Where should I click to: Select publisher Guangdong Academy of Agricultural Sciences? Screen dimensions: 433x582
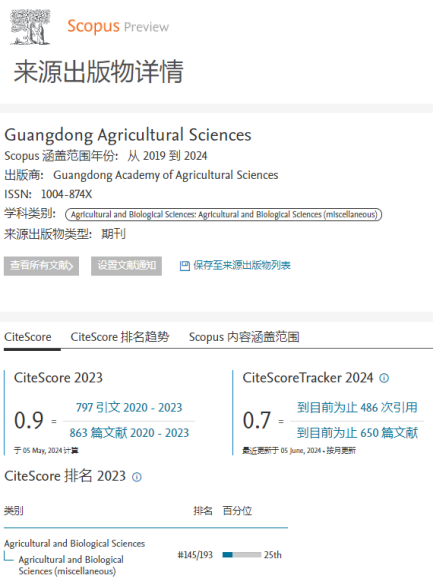(165, 175)
